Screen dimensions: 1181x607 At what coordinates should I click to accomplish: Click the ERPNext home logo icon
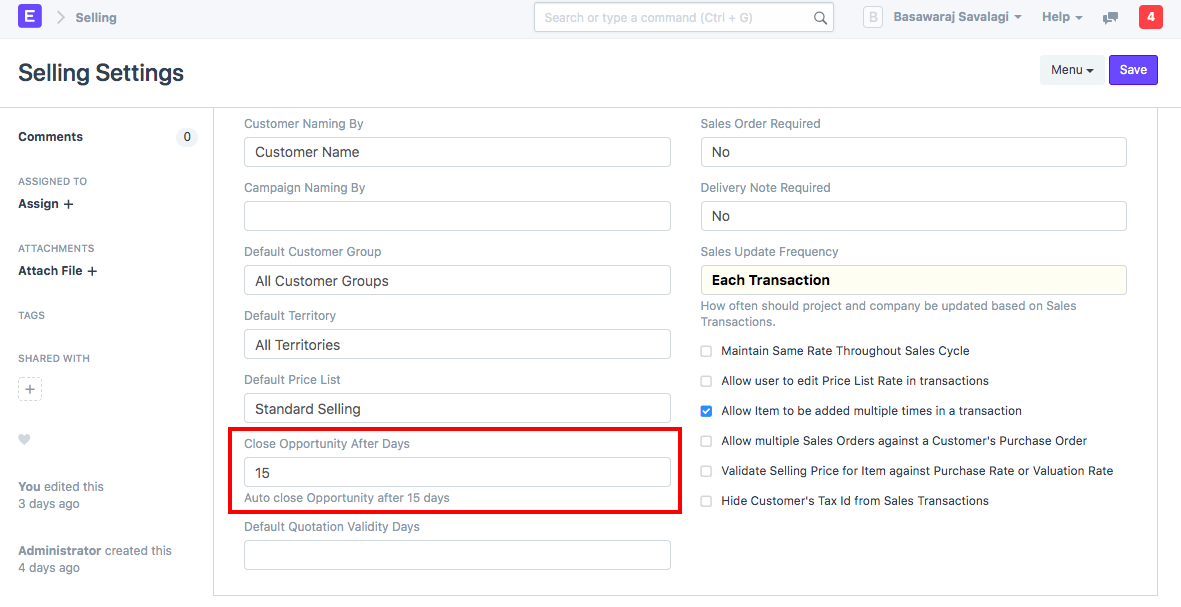pyautogui.click(x=30, y=17)
